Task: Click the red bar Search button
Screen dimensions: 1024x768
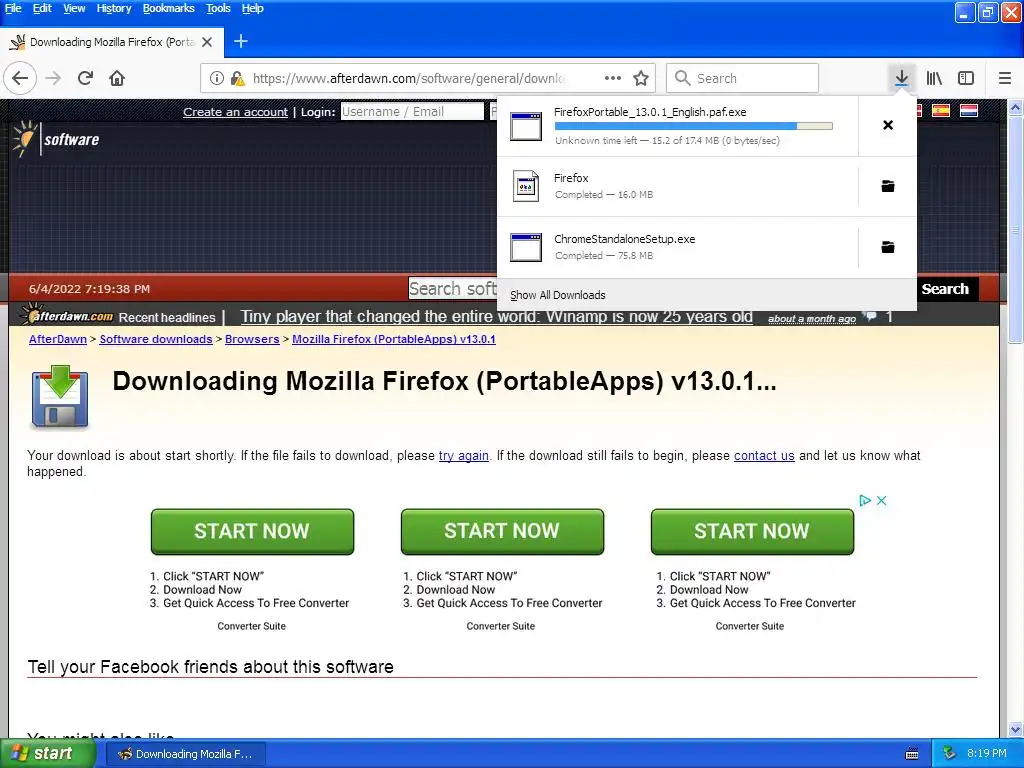Action: point(945,289)
